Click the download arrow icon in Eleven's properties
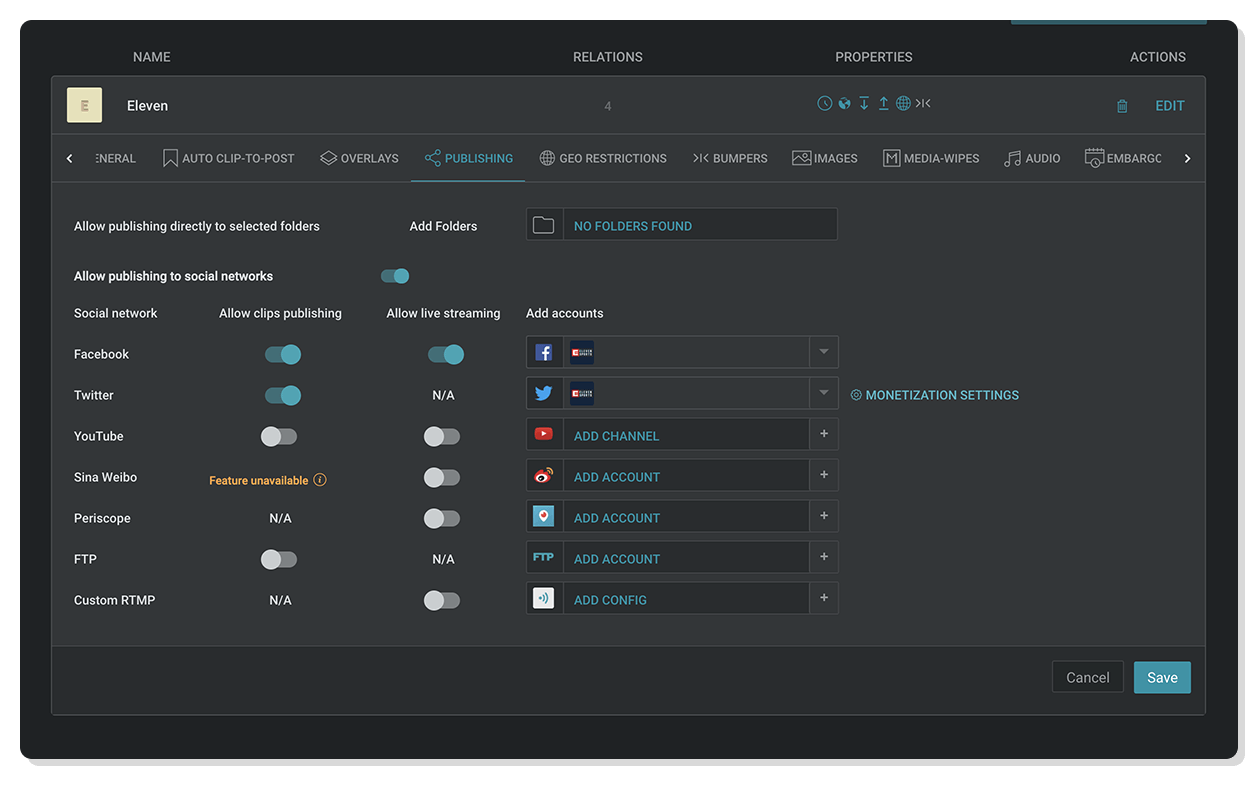This screenshot has height=800, width=1260. point(864,103)
